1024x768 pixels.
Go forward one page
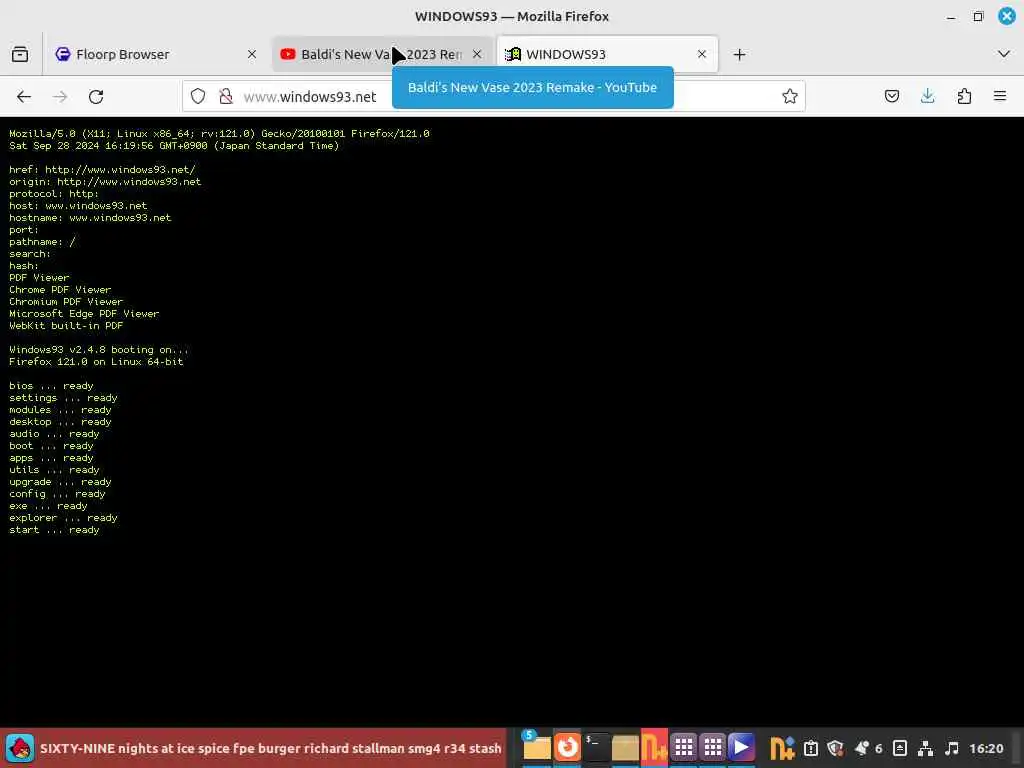[60, 97]
